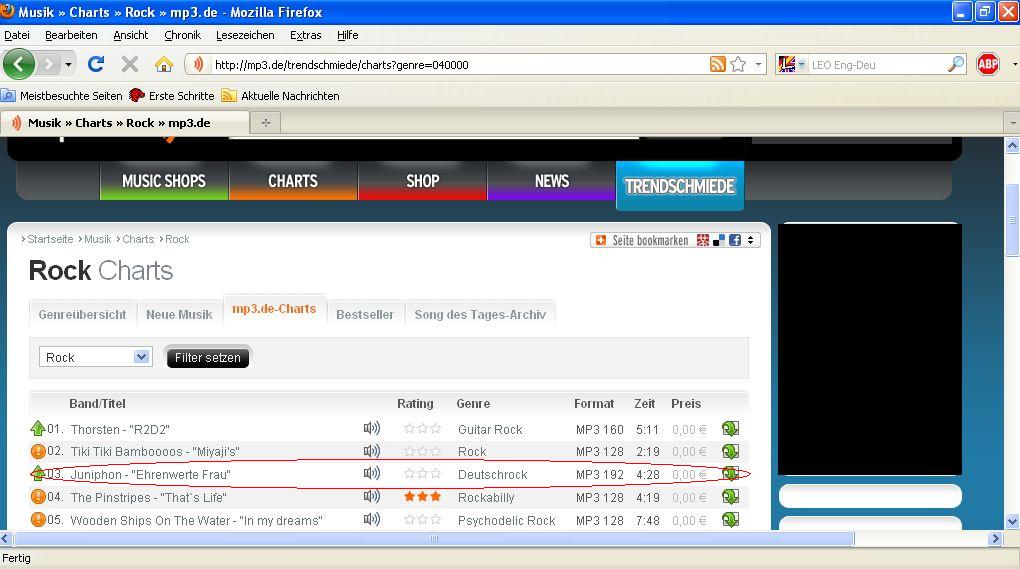This screenshot has height=569, width=1020.
Task: Rate Thorsten - R2D2 with stars
Action: 422,429
